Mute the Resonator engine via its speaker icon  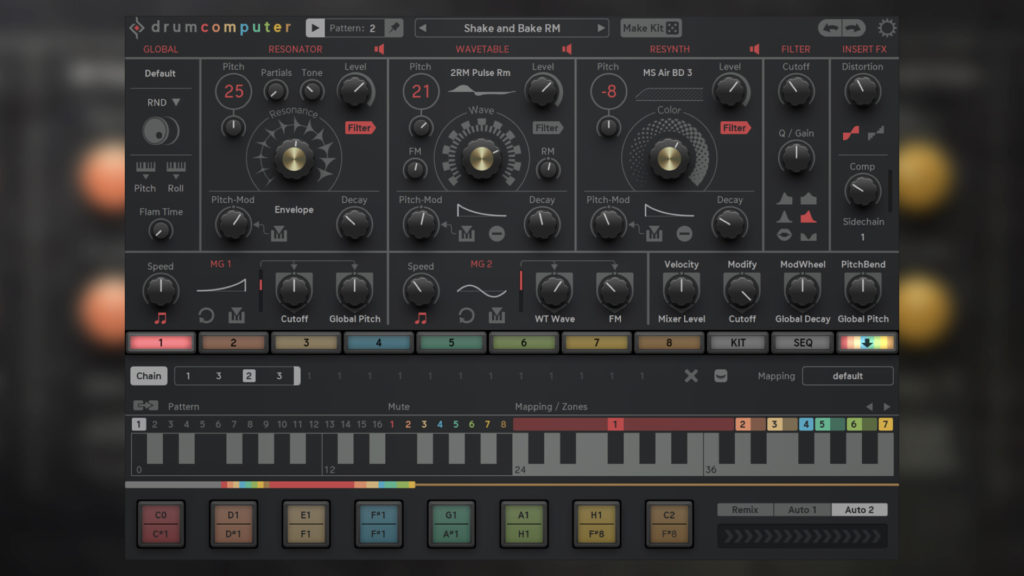379,49
